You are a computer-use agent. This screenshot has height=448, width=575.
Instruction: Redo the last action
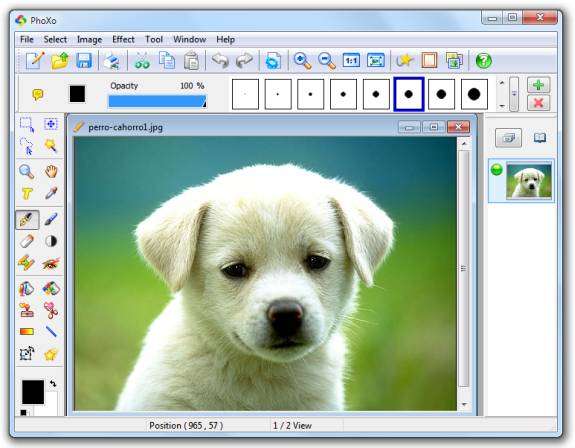pos(245,60)
